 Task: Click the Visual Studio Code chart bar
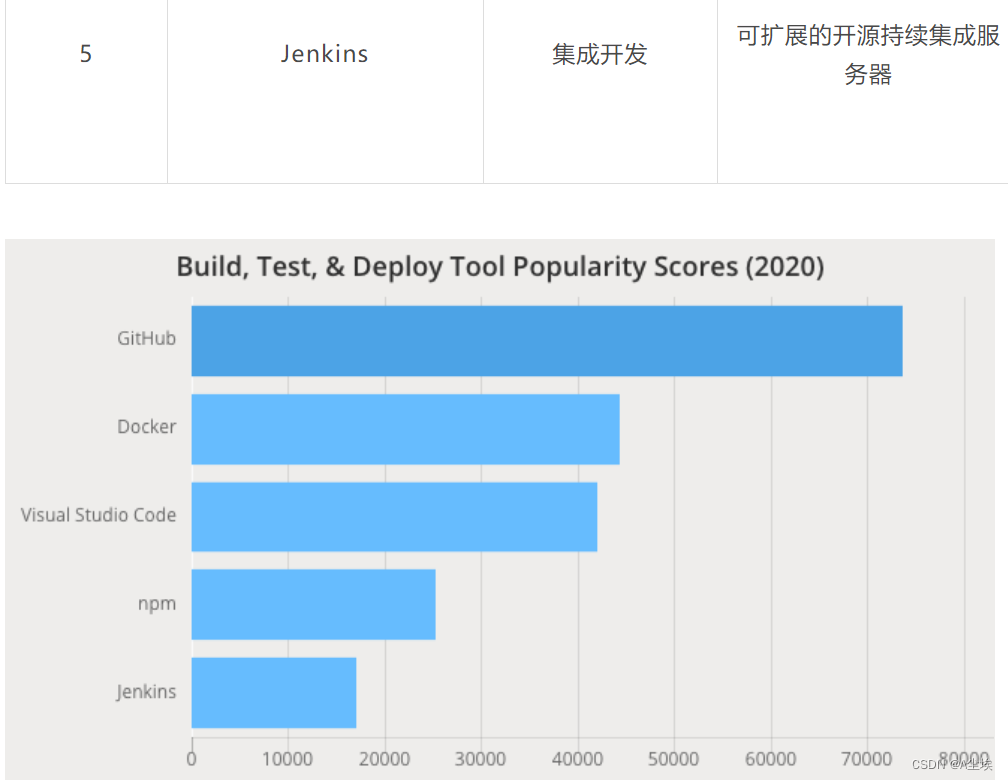pos(394,517)
